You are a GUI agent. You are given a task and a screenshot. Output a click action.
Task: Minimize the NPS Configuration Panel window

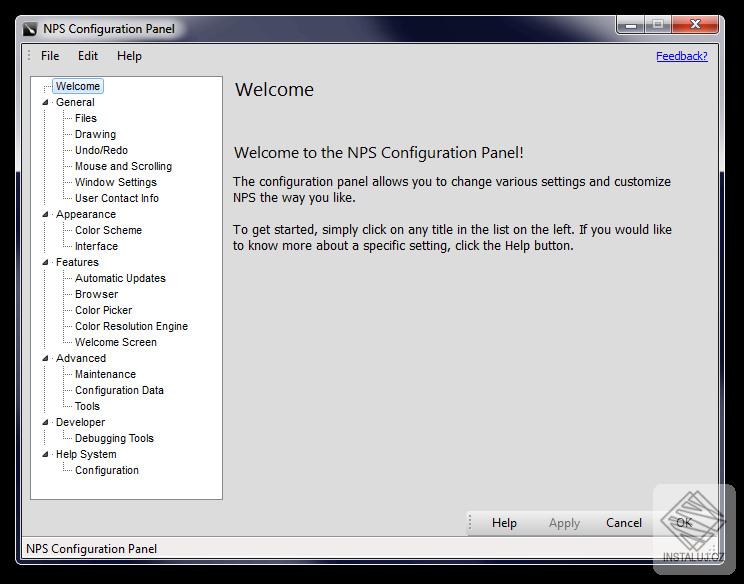pyautogui.click(x=630, y=25)
